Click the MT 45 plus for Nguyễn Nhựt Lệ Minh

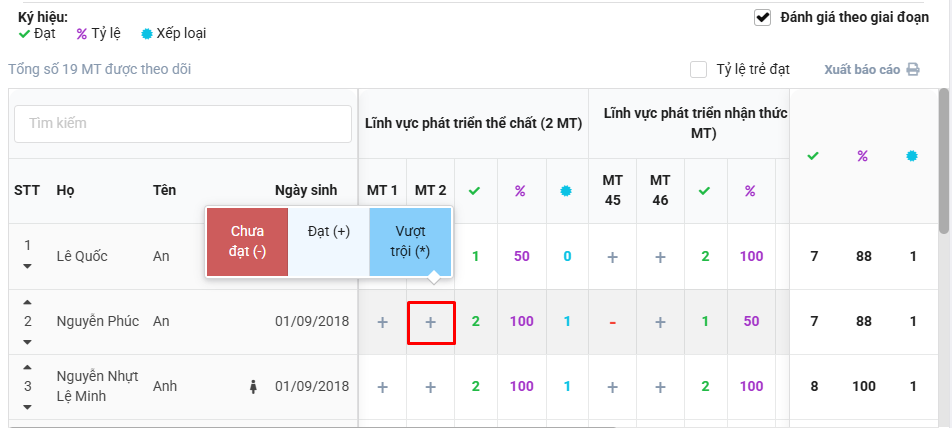pos(612,387)
